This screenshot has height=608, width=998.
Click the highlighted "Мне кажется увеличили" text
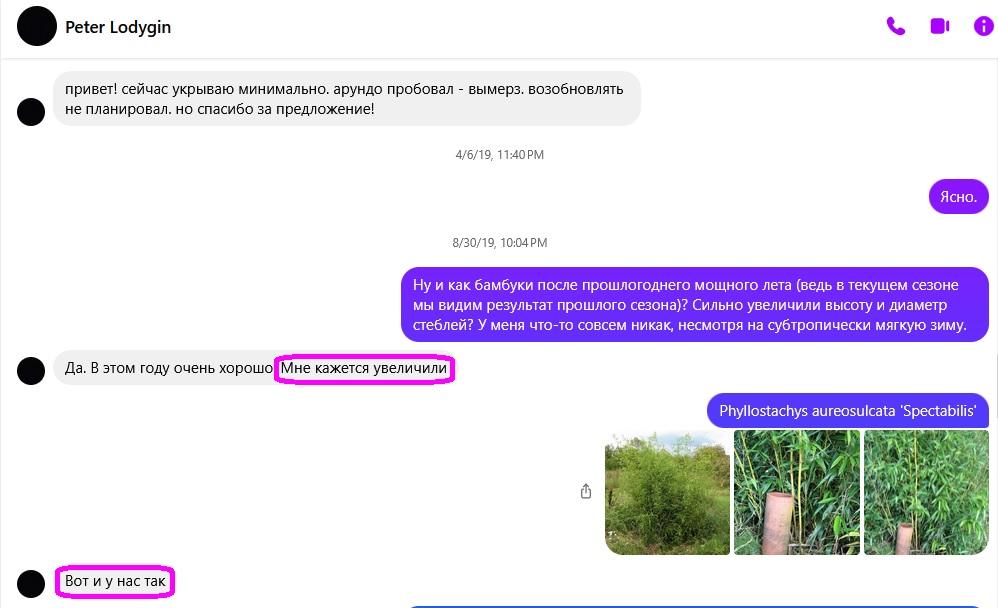(x=364, y=369)
